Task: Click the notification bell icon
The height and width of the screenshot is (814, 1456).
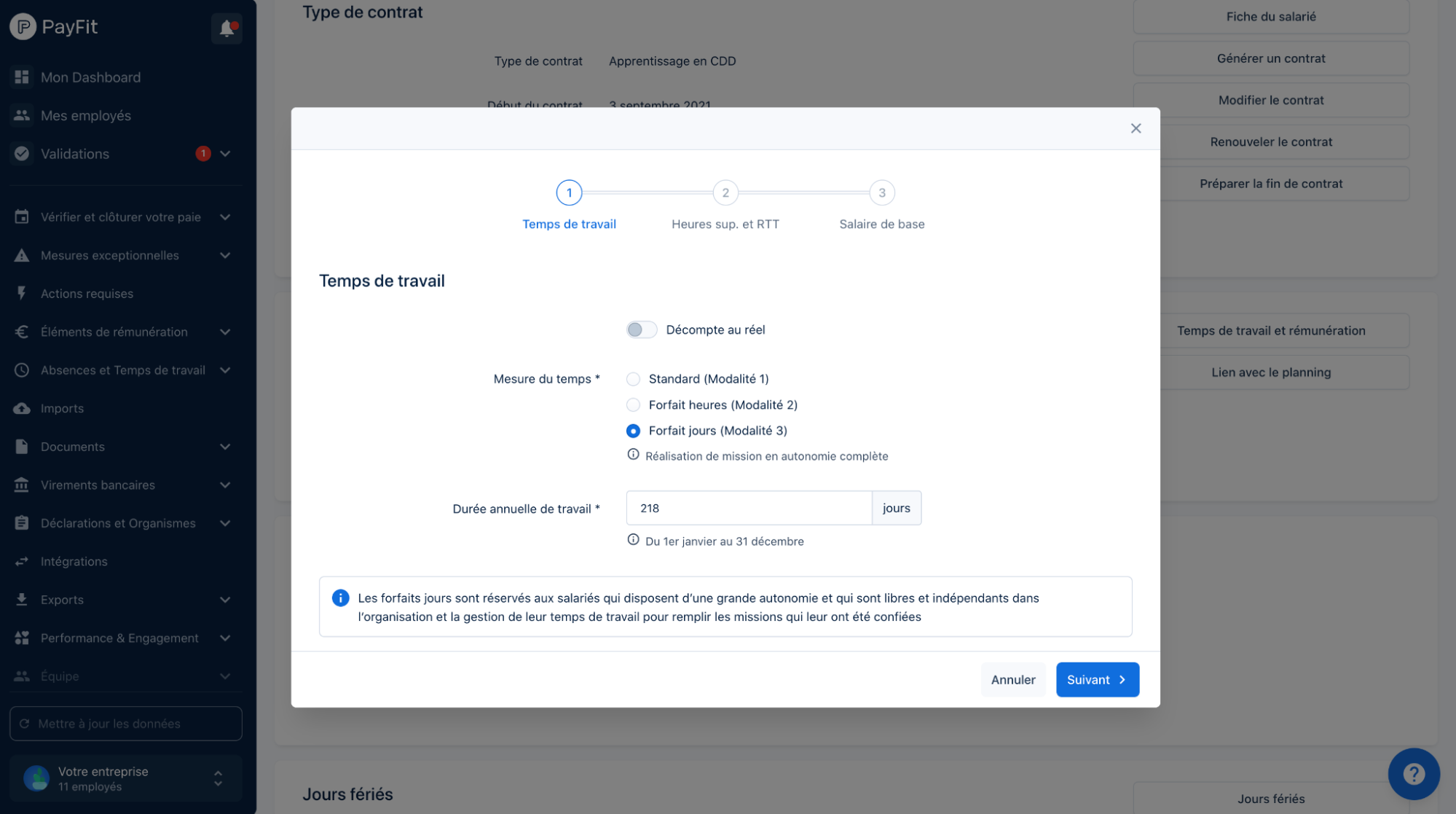Action: [x=227, y=28]
